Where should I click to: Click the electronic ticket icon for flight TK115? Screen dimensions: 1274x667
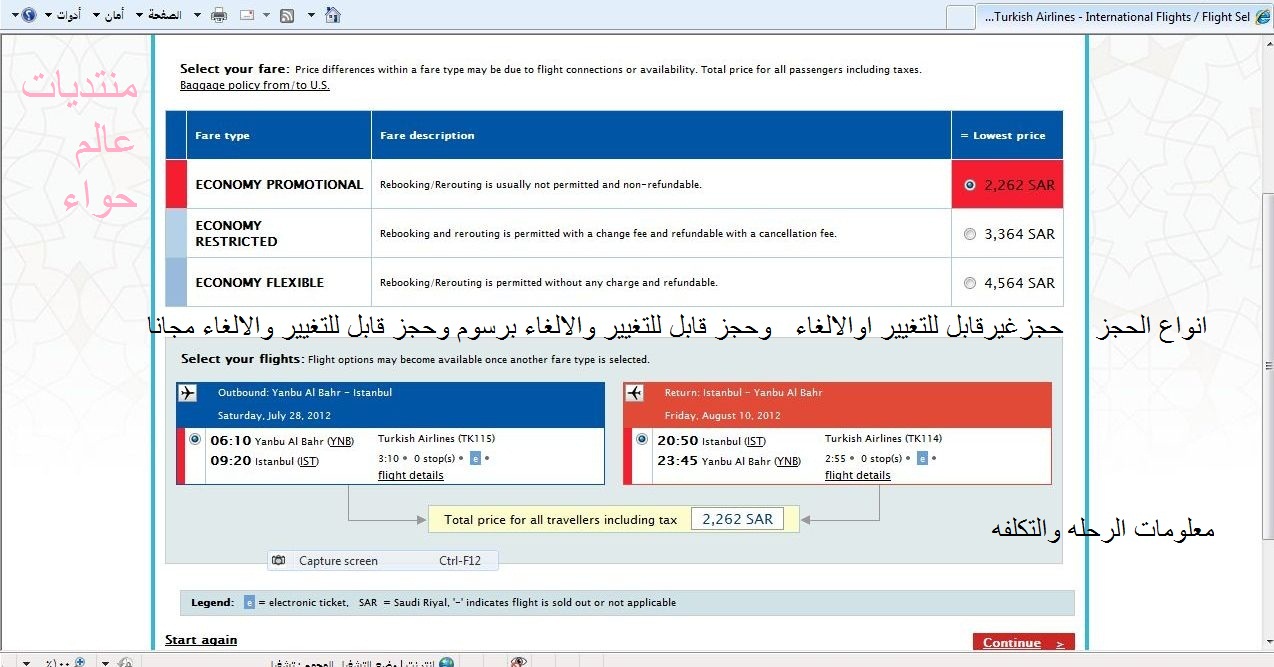(475, 458)
